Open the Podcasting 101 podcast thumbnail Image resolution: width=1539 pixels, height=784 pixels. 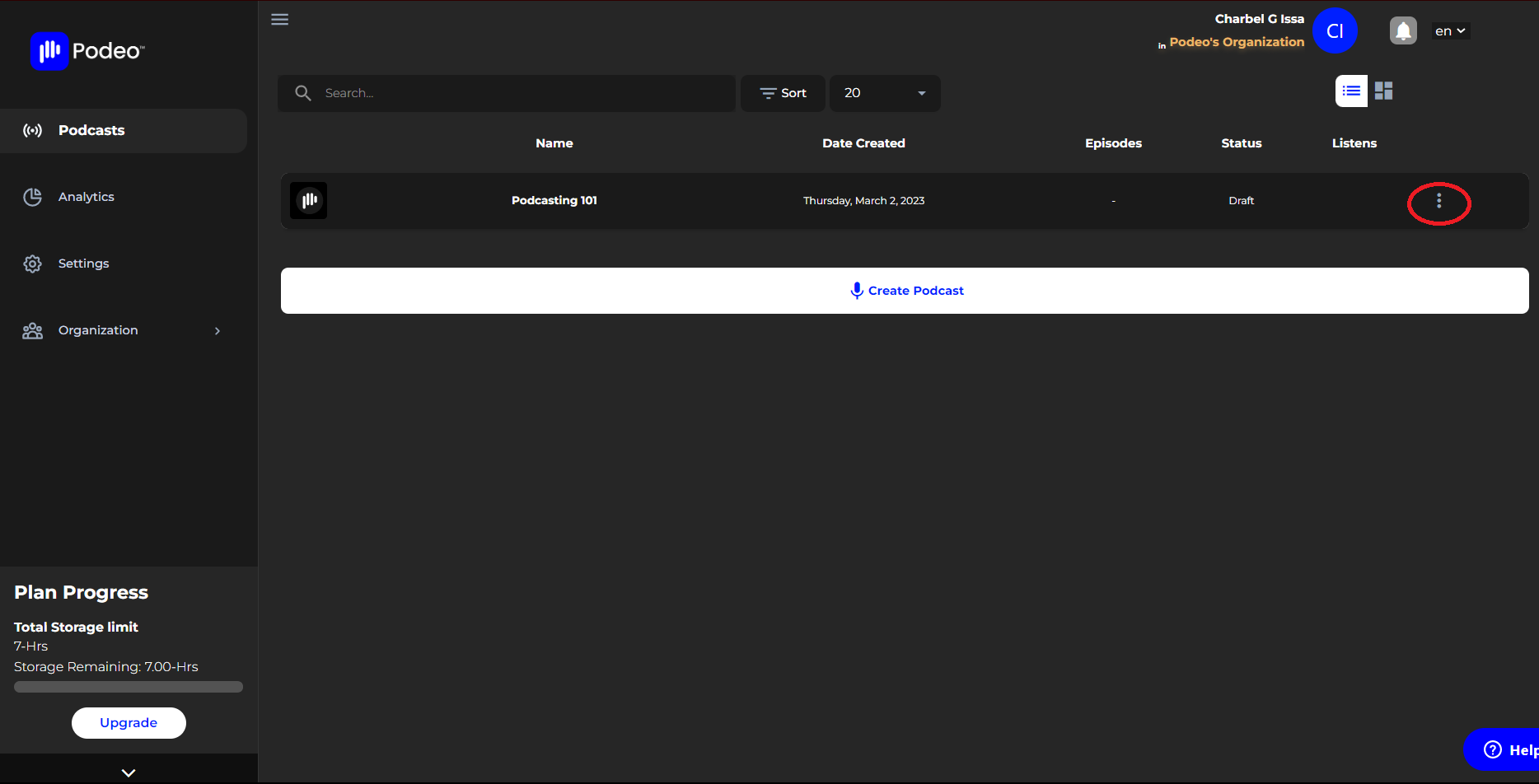pyautogui.click(x=309, y=200)
